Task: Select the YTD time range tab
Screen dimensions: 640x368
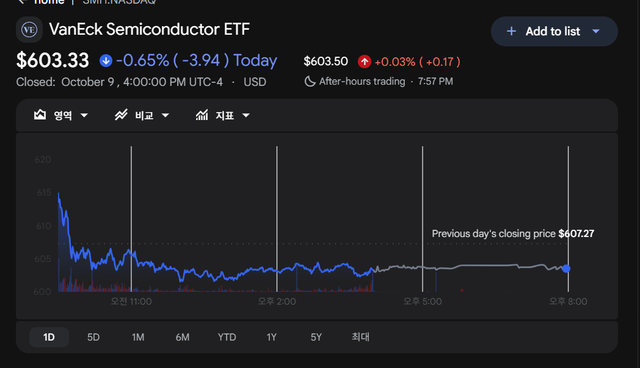Action: 227,337
